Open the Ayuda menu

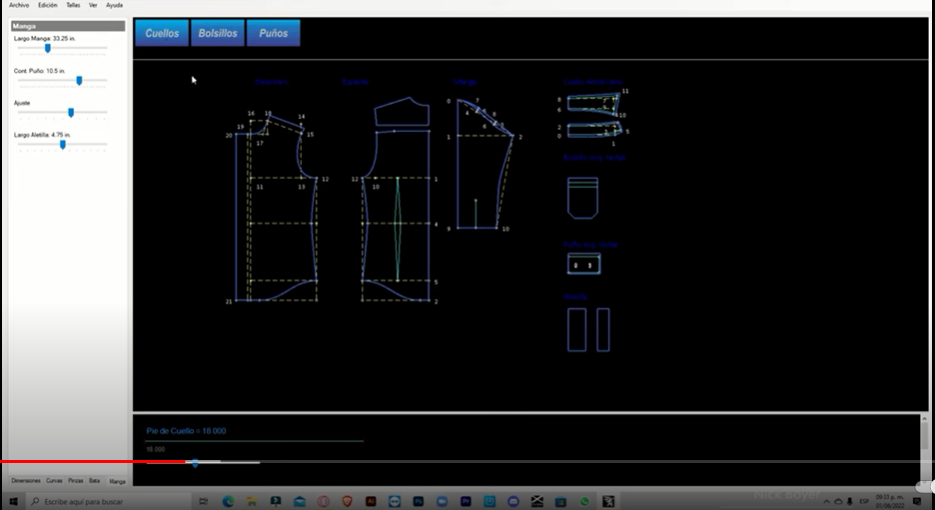click(x=114, y=5)
